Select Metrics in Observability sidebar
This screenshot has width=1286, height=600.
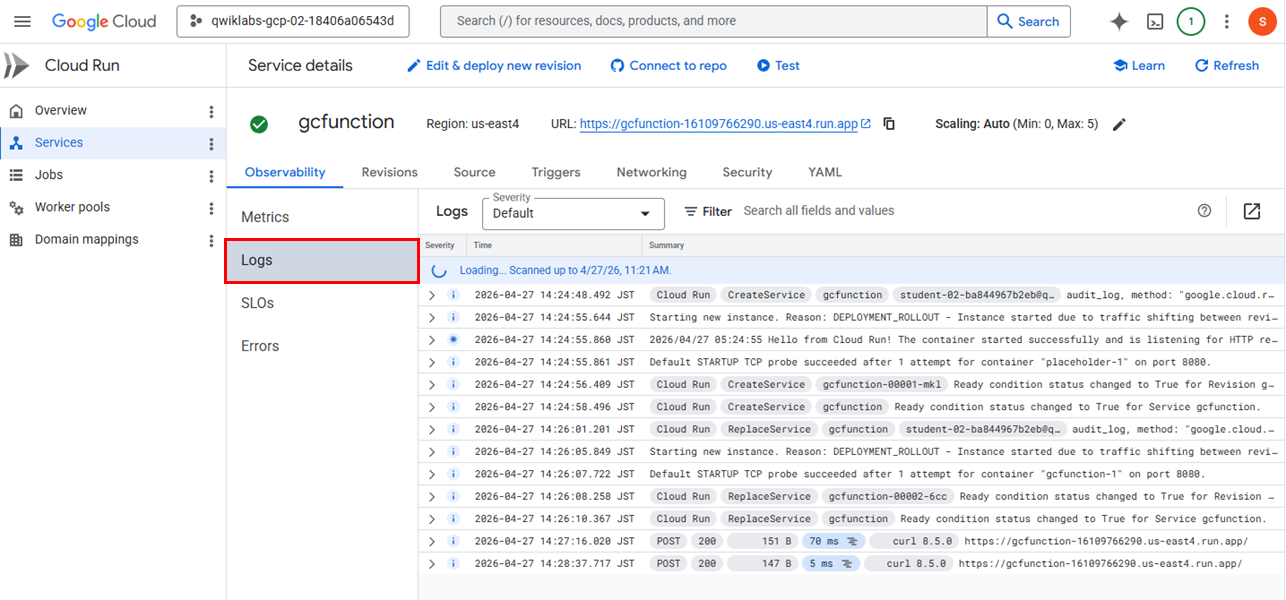click(x=265, y=217)
